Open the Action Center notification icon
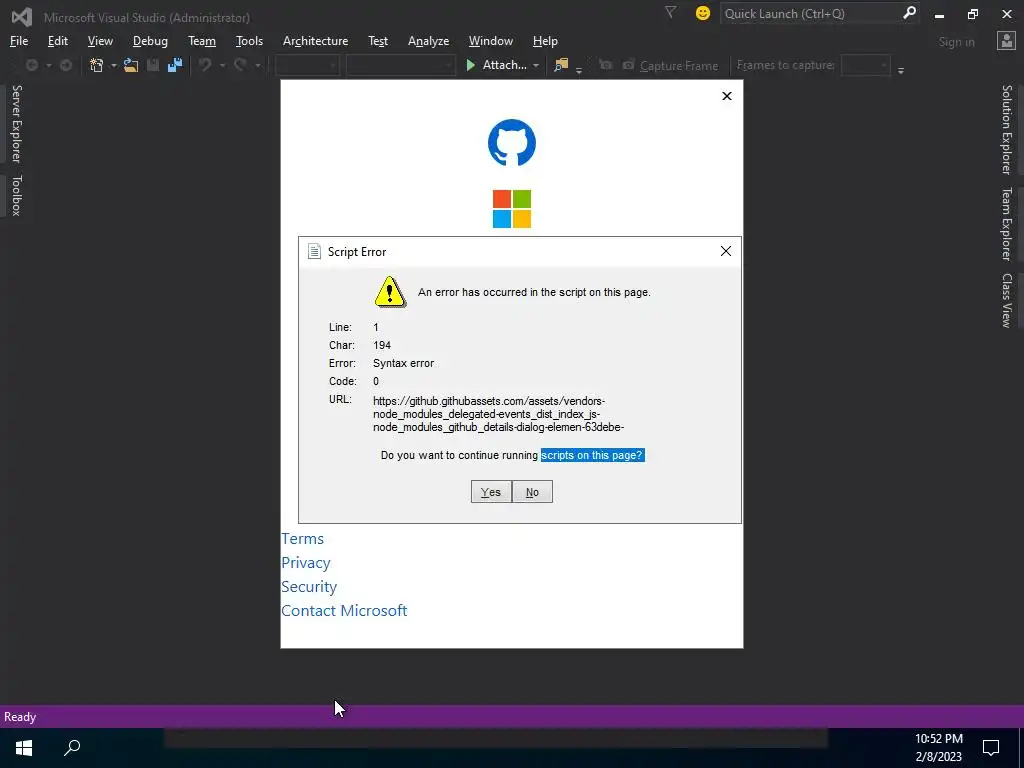1024x768 pixels. (x=991, y=748)
